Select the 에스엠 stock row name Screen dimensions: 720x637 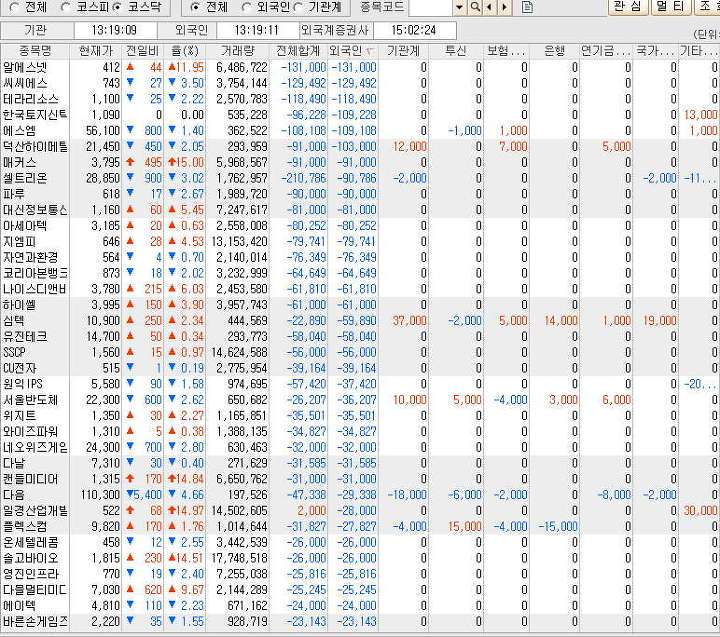click(x=19, y=131)
